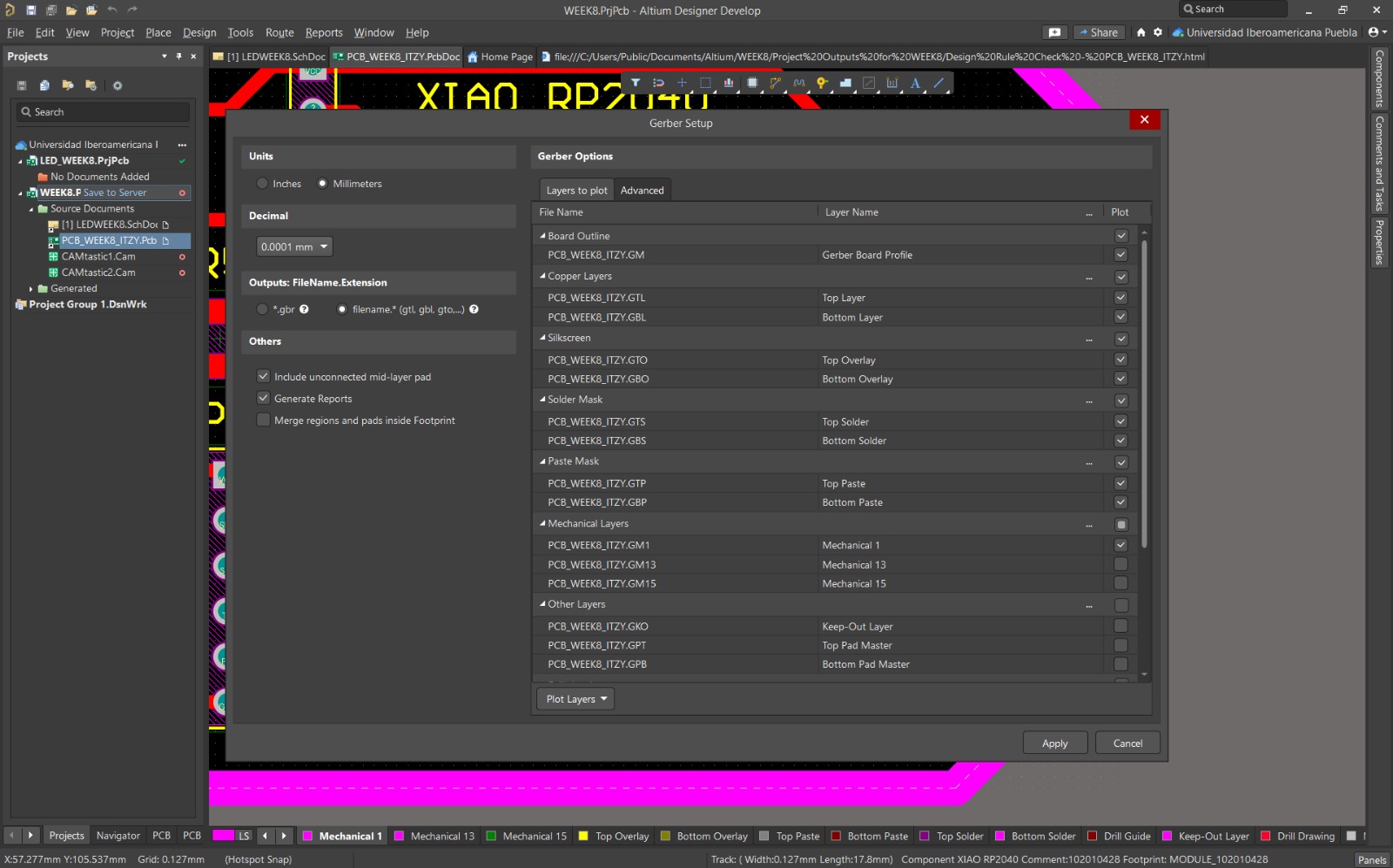Click the Cancel button in Gerber Setup
Screen dimensions: 1393x868
1127,744
